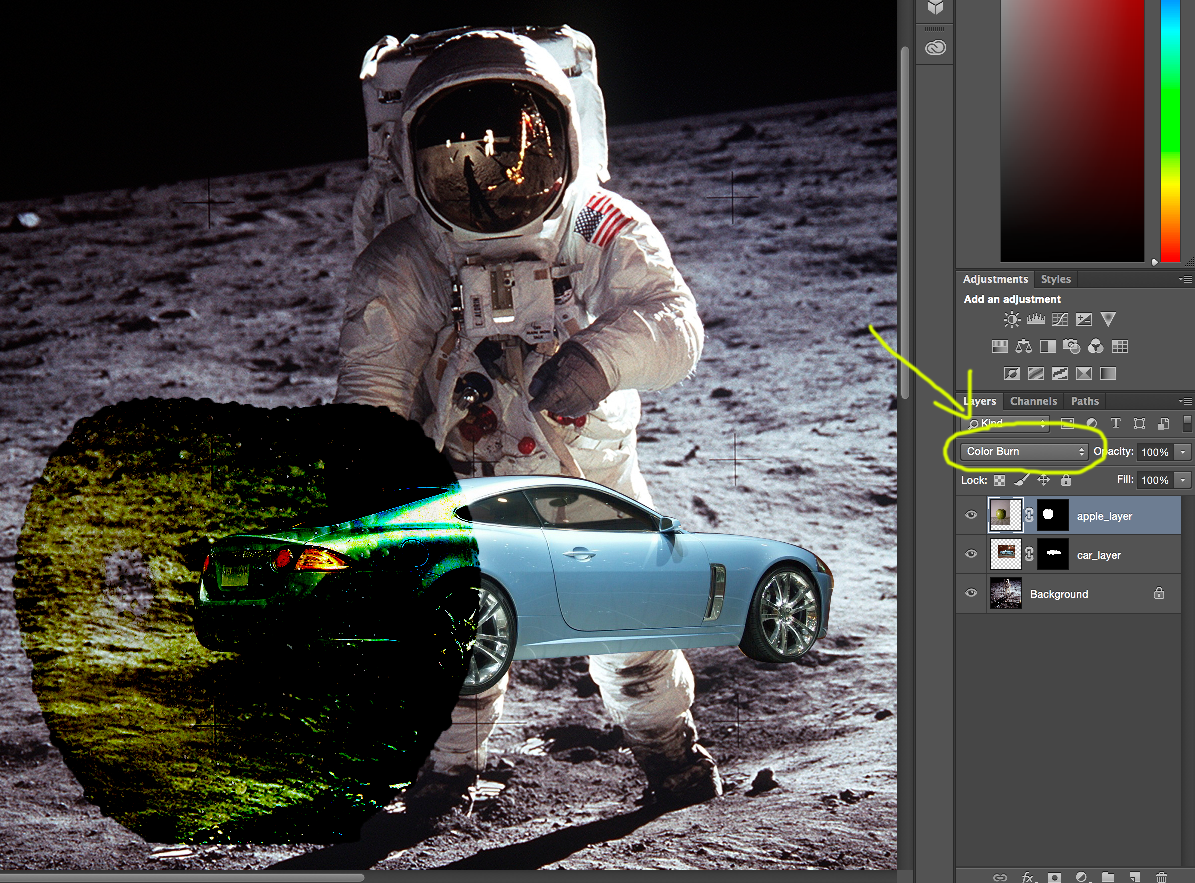This screenshot has height=883, width=1195.
Task: Add a Color Balance adjustment
Action: click(x=1023, y=347)
